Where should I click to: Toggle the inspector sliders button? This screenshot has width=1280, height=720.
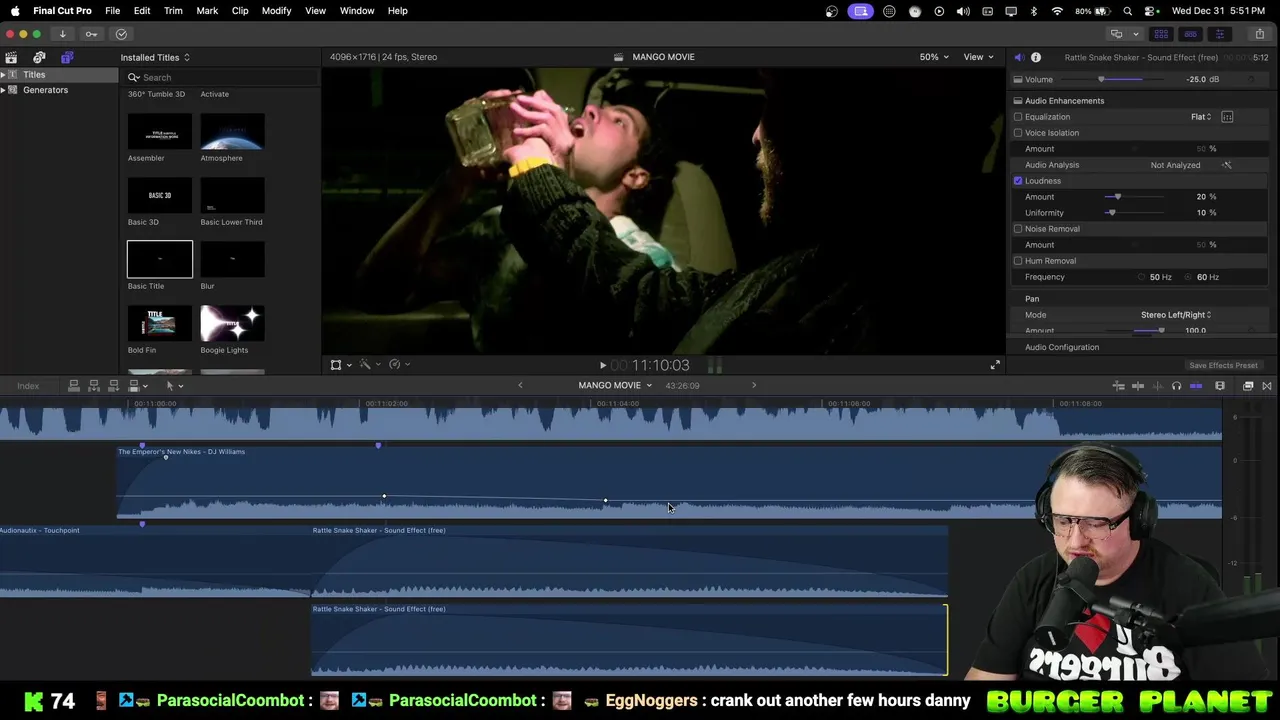1219,34
